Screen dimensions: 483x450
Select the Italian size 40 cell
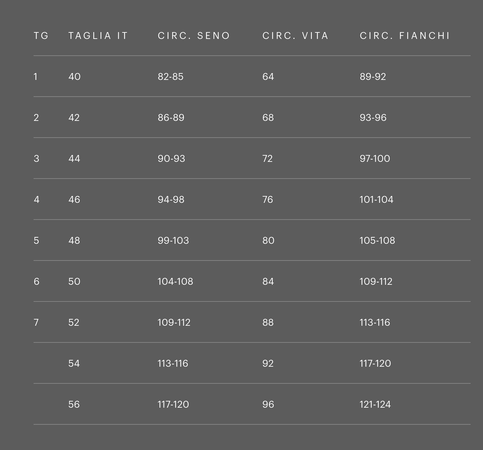coord(74,77)
